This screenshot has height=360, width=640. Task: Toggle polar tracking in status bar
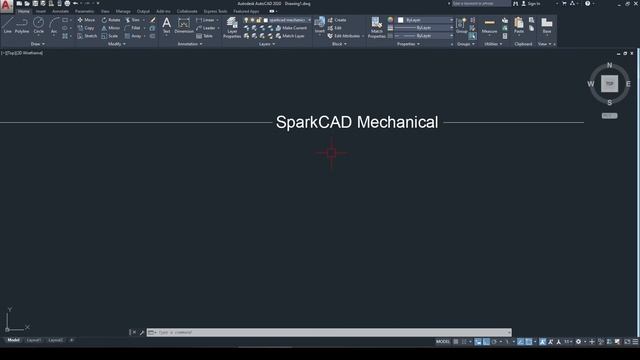pos(494,342)
